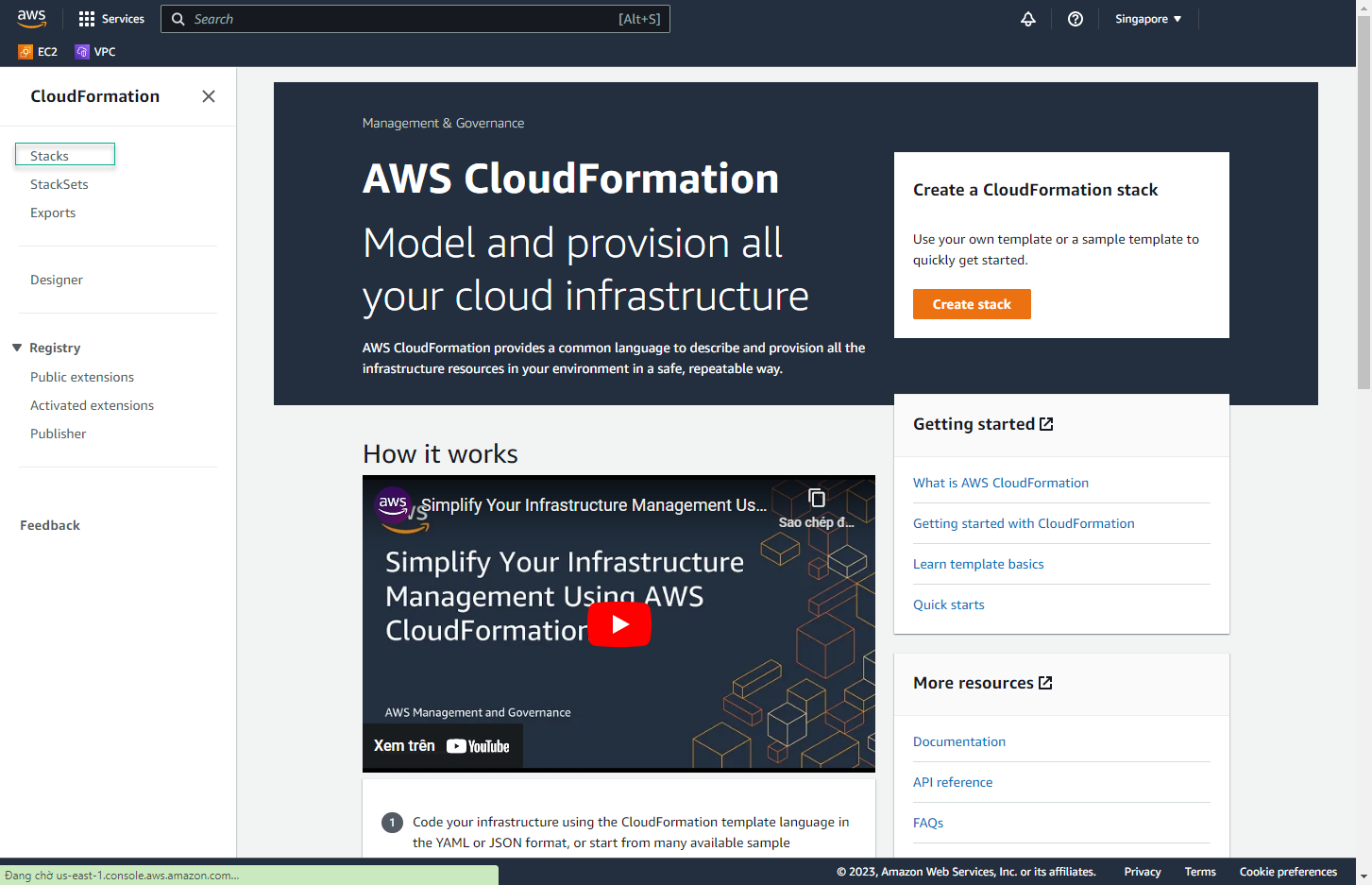1372x885 pixels.
Task: Open StackSets in the sidebar
Action: (59, 184)
